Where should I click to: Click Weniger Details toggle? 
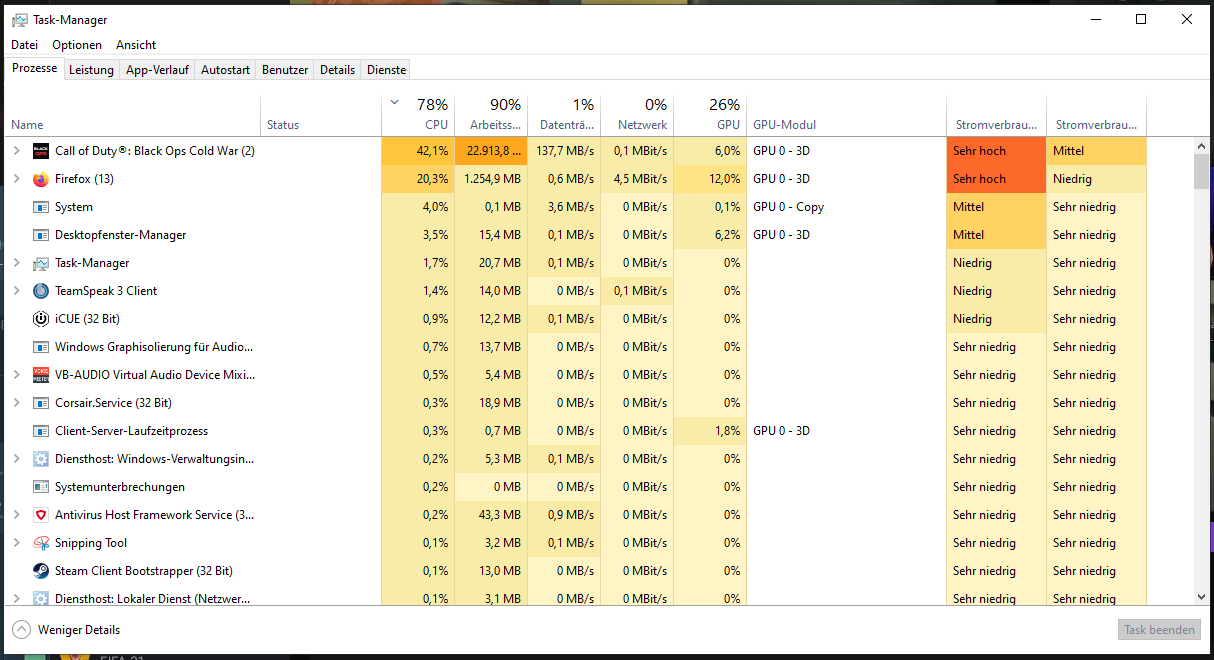66,630
